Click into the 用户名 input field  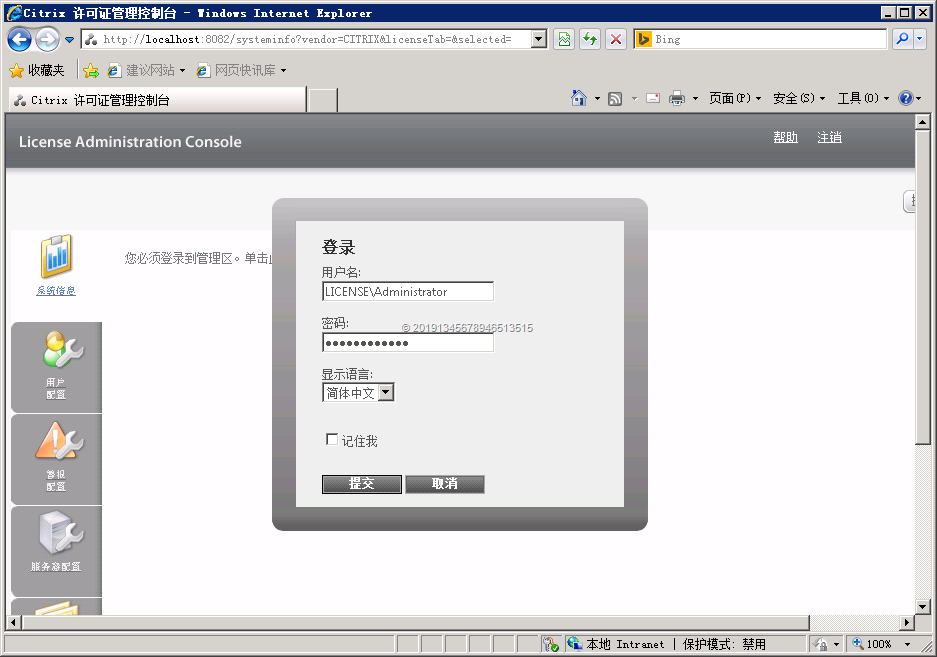pos(407,292)
